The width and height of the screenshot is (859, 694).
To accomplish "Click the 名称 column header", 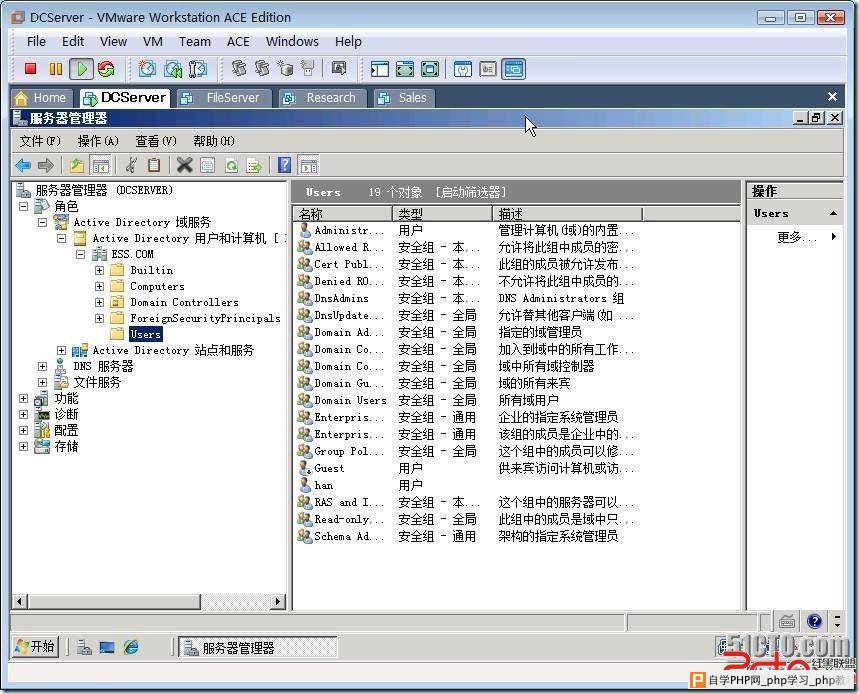I will point(342,214).
